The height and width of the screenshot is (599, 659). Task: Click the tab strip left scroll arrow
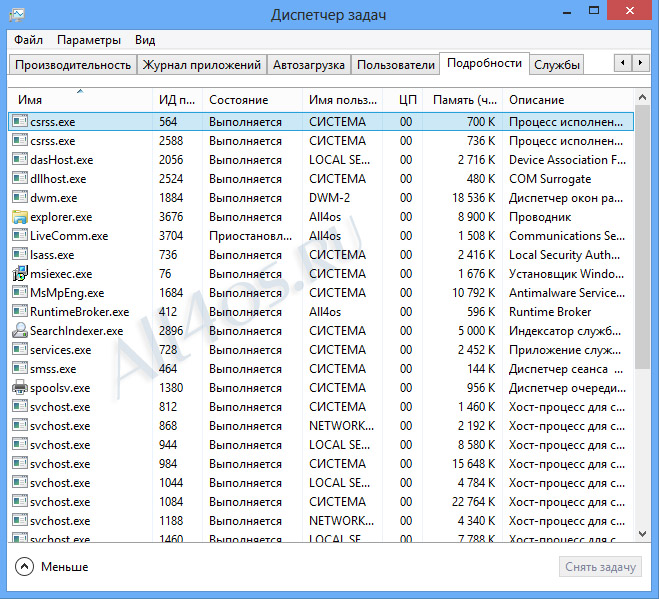(x=622, y=63)
